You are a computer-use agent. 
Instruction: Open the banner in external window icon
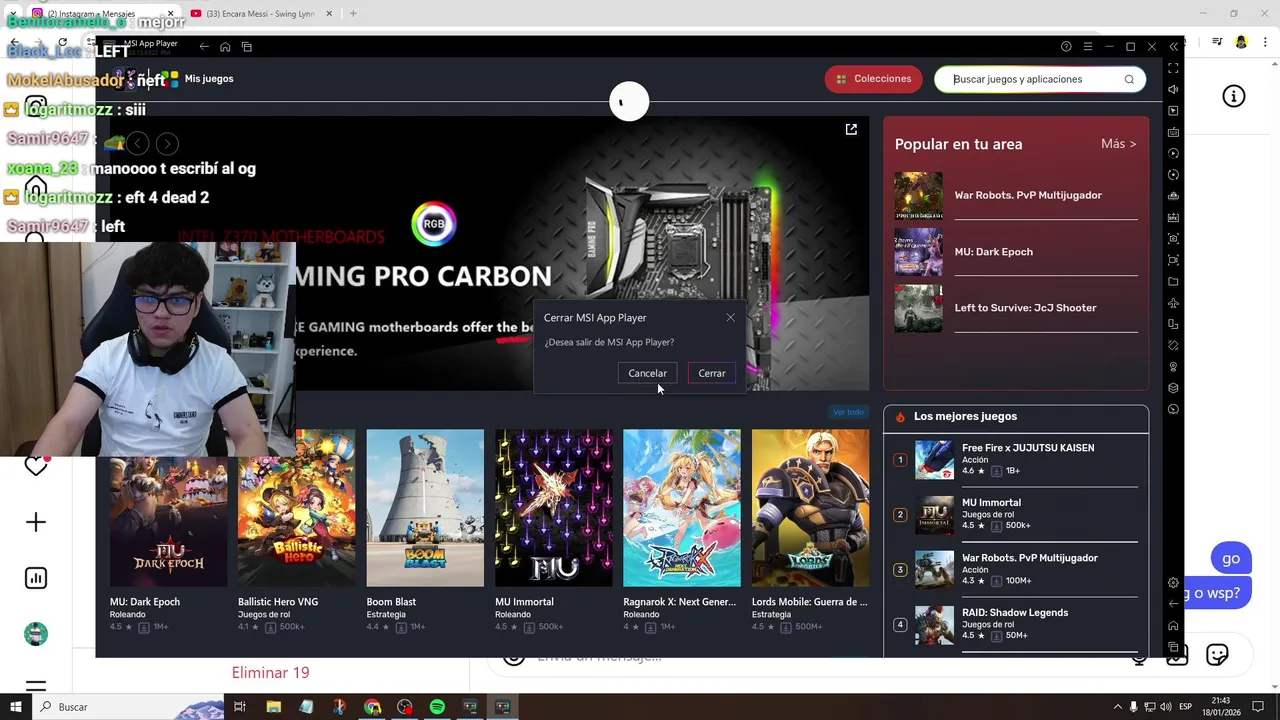(x=851, y=129)
